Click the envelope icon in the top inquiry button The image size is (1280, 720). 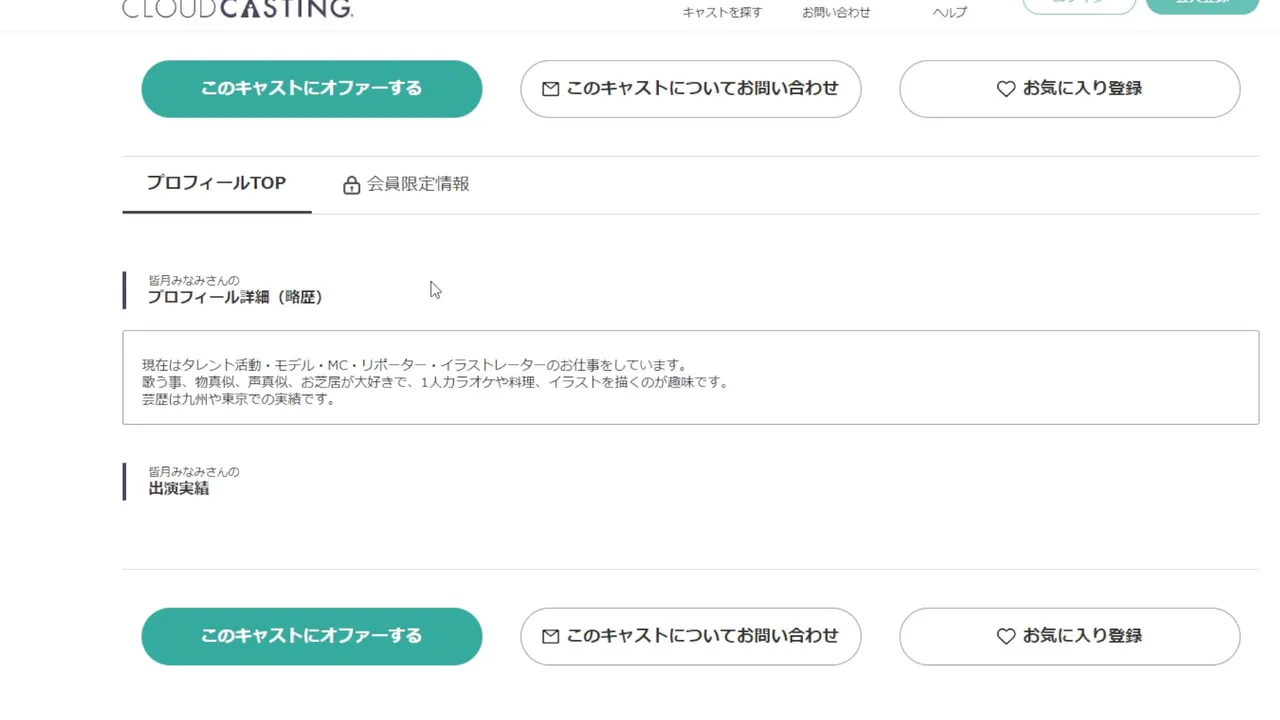point(550,89)
